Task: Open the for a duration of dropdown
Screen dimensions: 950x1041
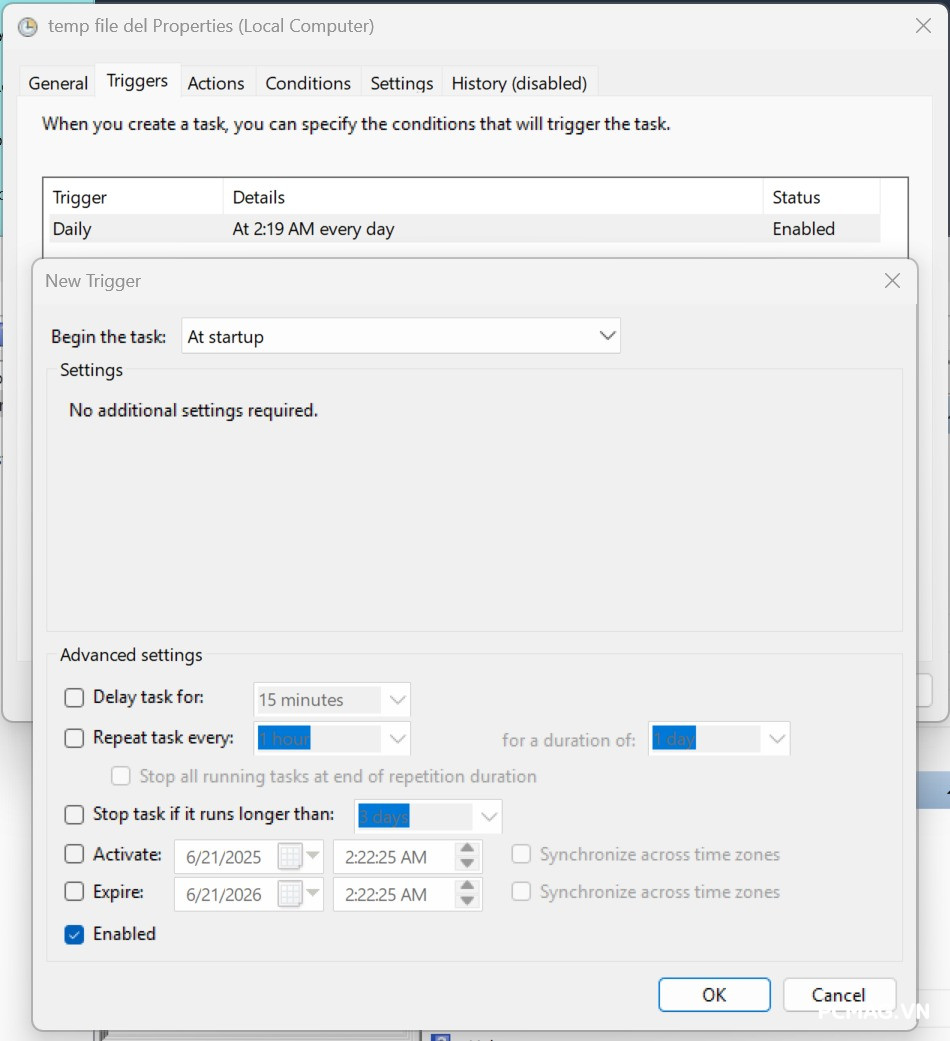Action: pyautogui.click(x=777, y=738)
